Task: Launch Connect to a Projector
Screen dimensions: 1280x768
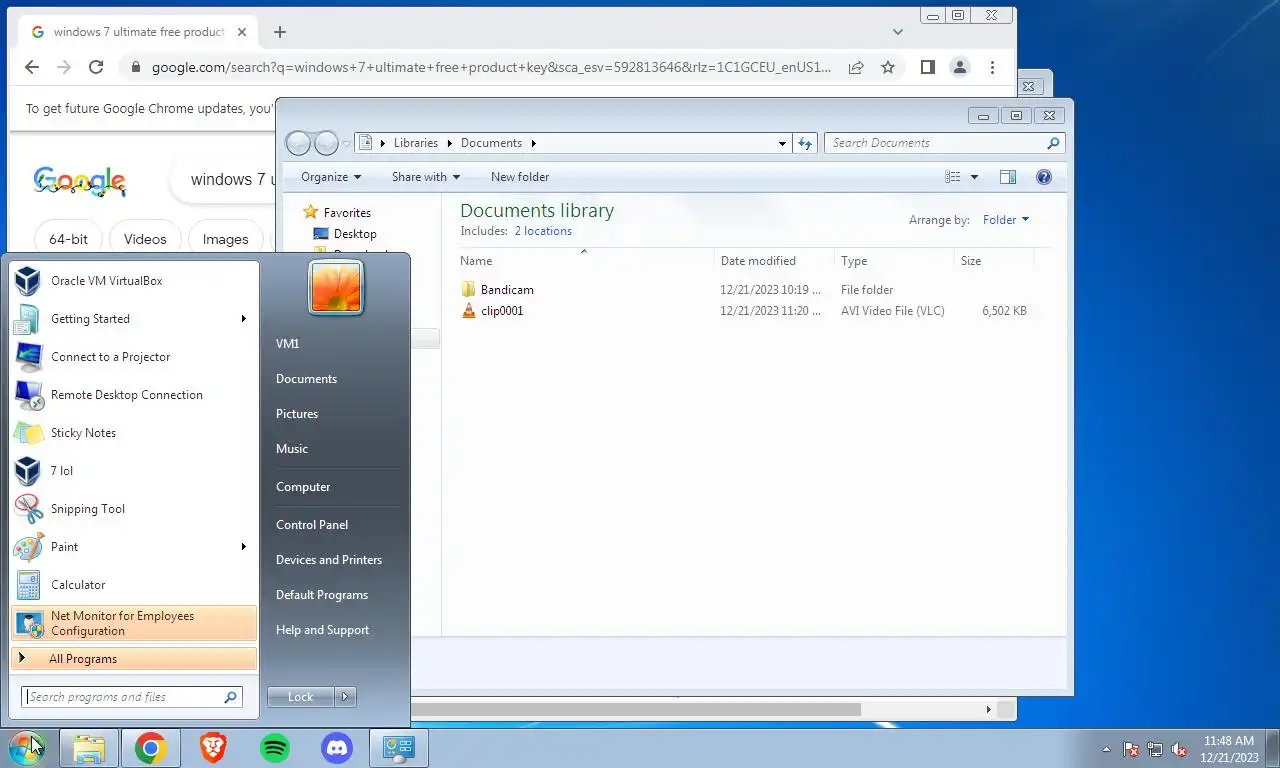Action: pyautogui.click(x=134, y=357)
